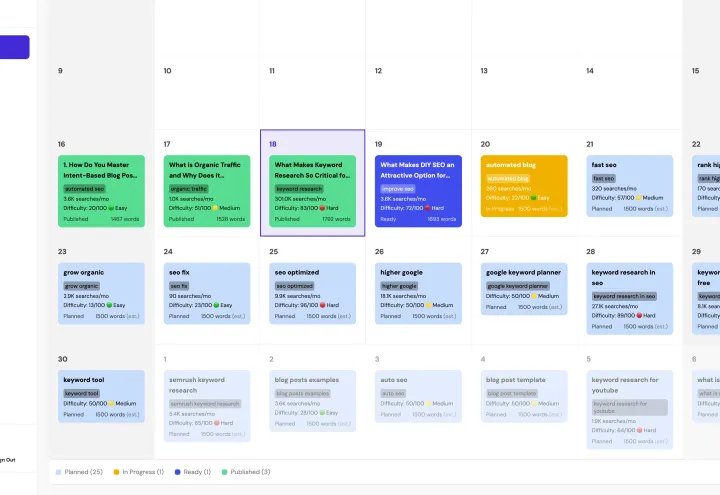720x495 pixels.
Task: Click the red Hard dot on the day 18 card
Action: point(322,208)
